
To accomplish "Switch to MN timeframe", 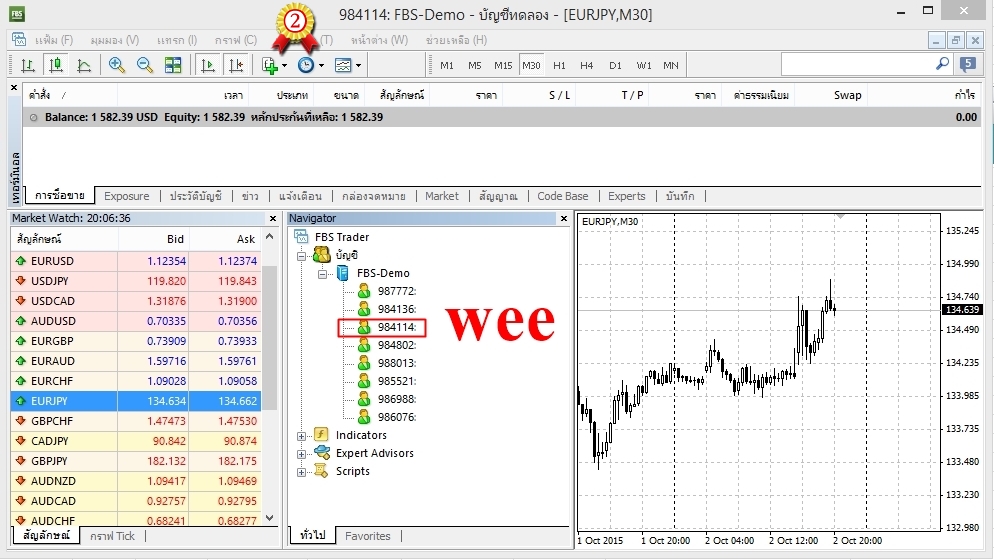I will (671, 65).
